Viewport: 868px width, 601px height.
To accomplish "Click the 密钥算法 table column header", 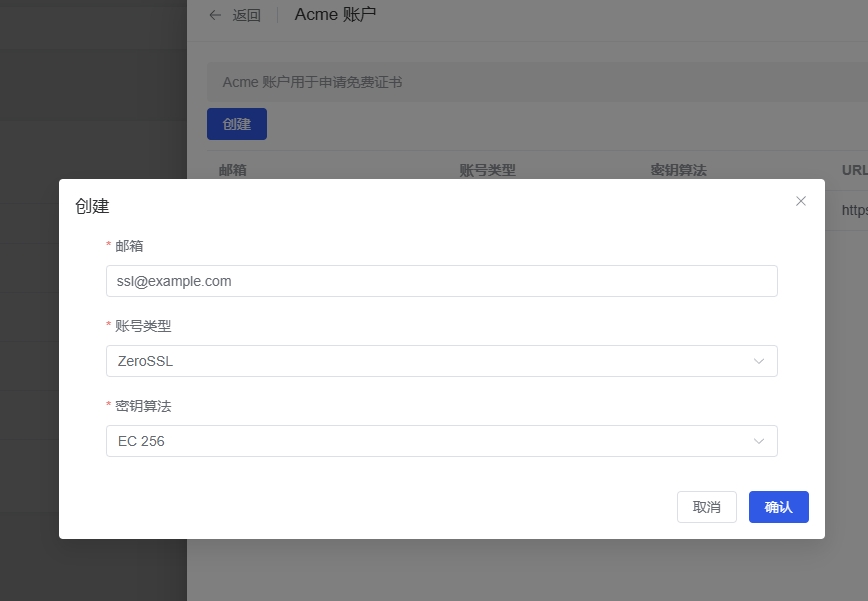I will point(678,170).
